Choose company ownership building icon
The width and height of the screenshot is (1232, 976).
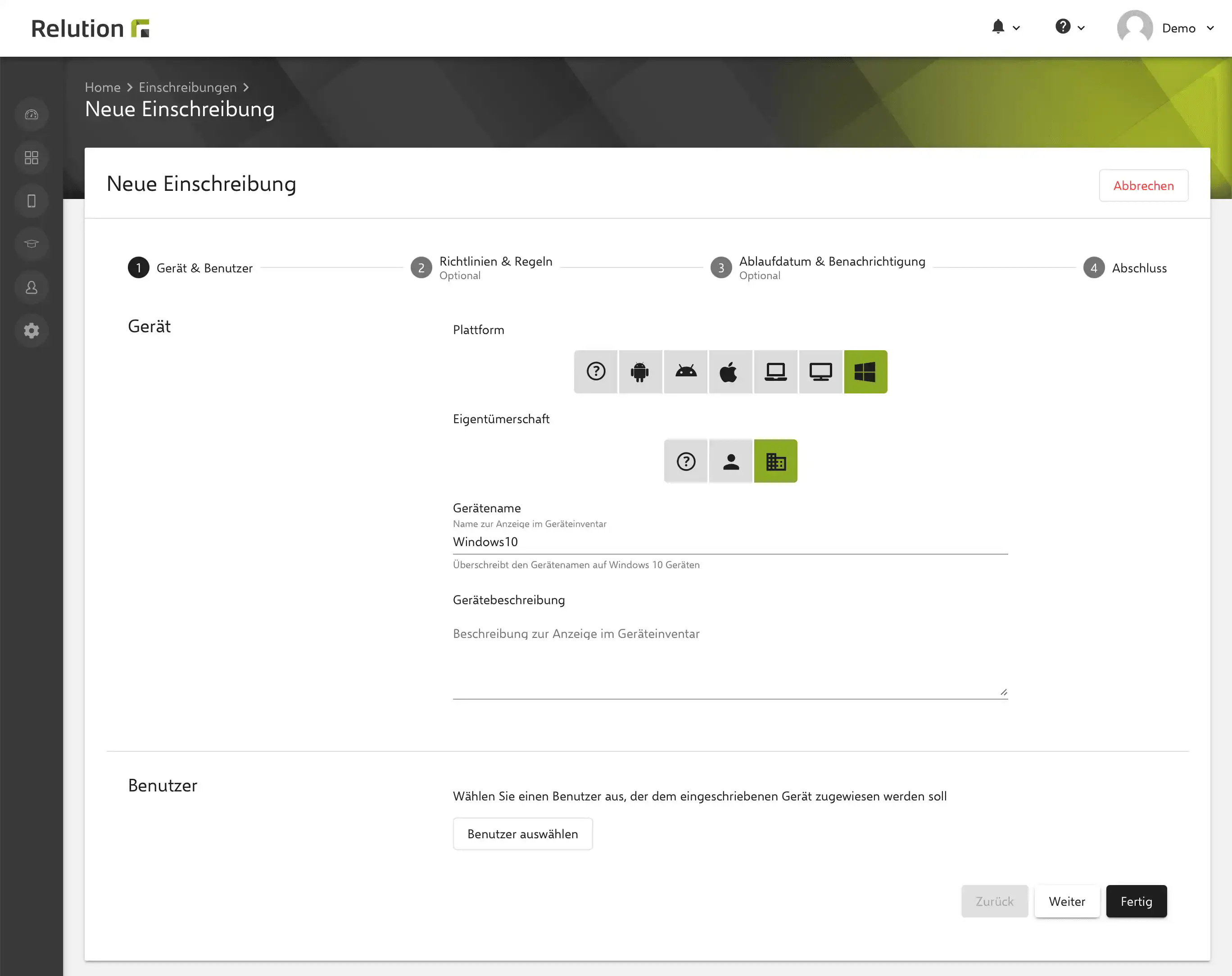tap(775, 461)
